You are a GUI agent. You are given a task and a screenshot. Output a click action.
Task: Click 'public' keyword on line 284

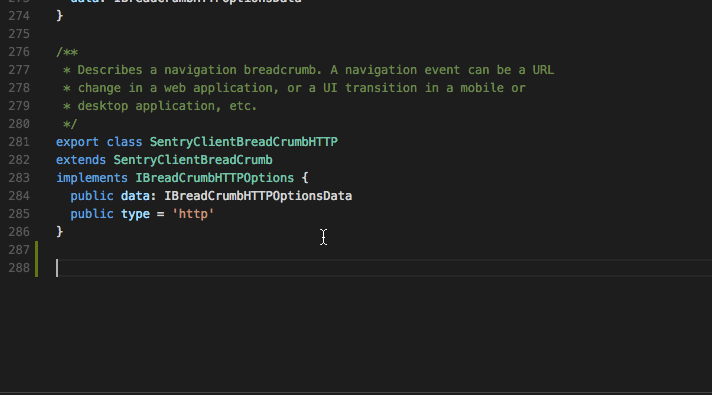pyautogui.click(x=92, y=196)
